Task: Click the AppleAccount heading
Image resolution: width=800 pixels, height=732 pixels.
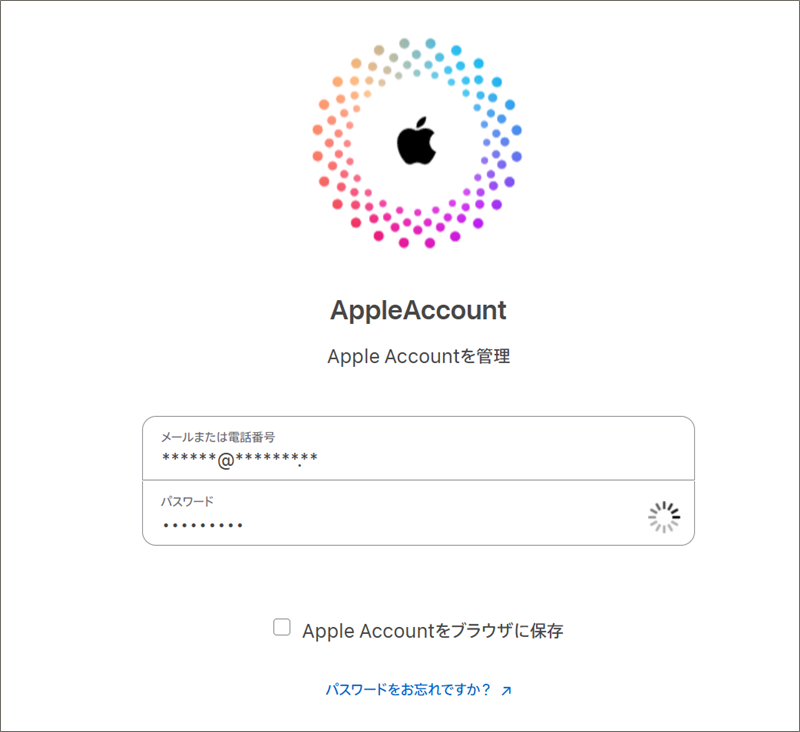Action: pyautogui.click(x=418, y=310)
